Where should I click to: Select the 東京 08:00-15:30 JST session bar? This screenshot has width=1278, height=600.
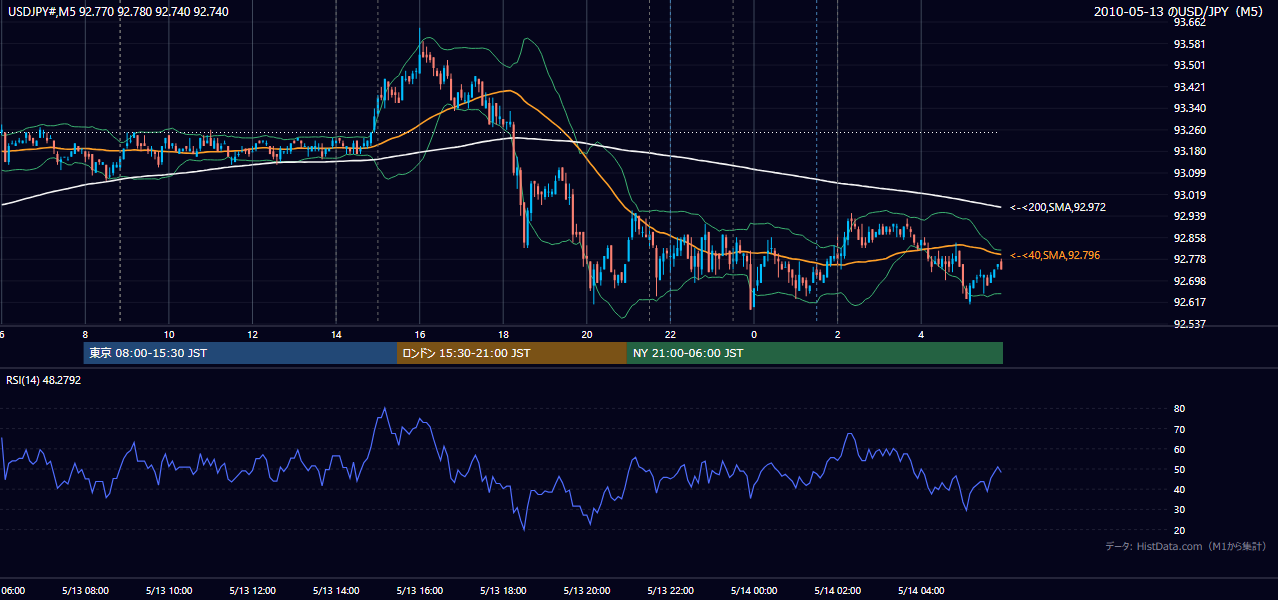pyautogui.click(x=240, y=353)
